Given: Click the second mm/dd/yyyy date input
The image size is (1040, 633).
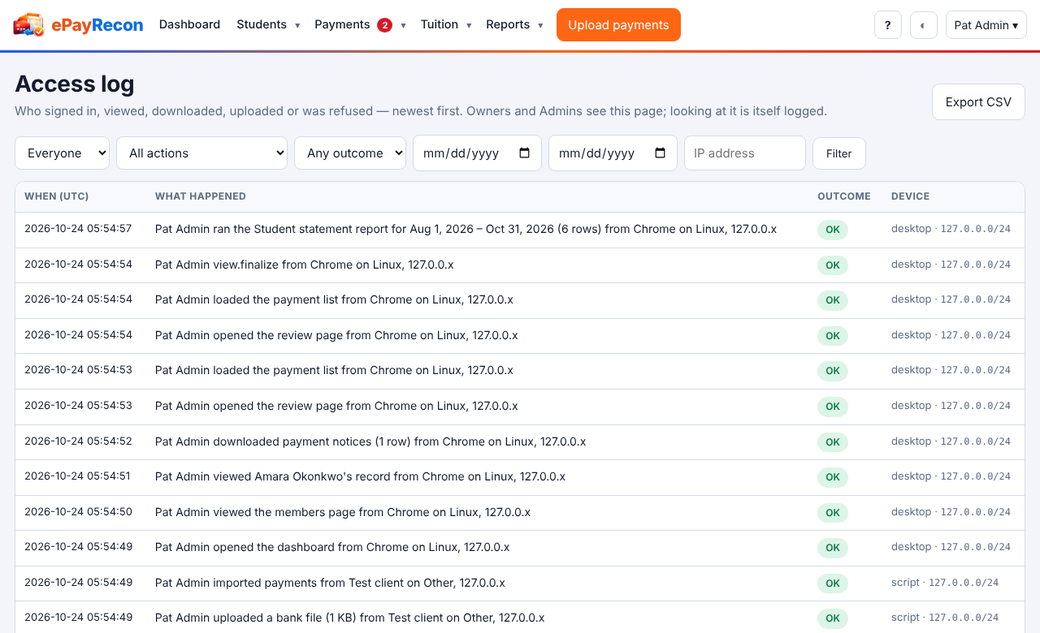Looking at the screenshot, I should [x=613, y=153].
